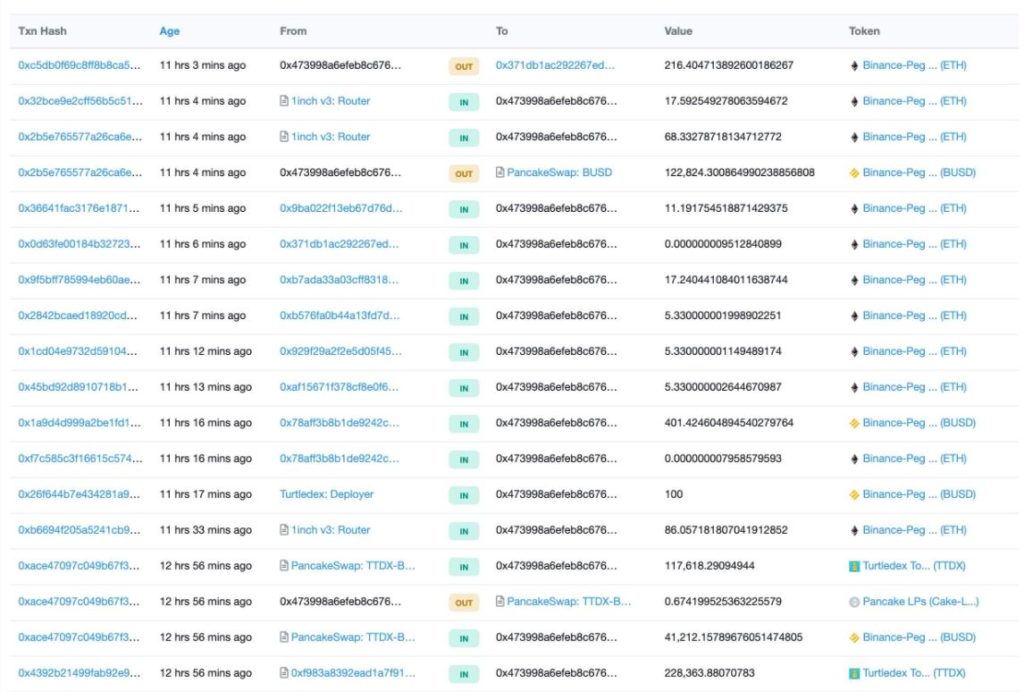
Task: Select value 0.674199525363225579
Action: [723, 601]
